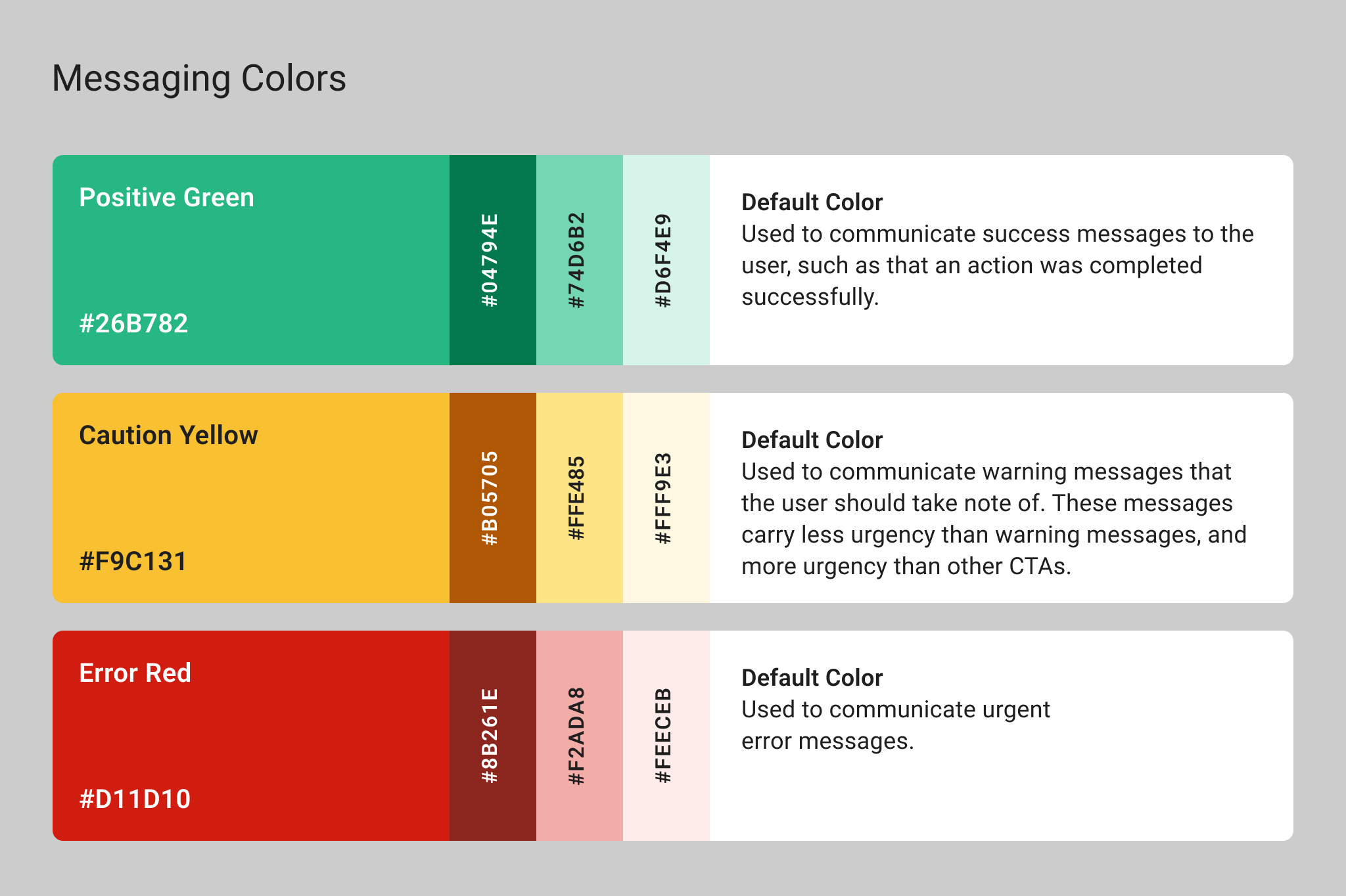
Task: Pick the pink #F2ADA8 swatch
Action: click(579, 736)
